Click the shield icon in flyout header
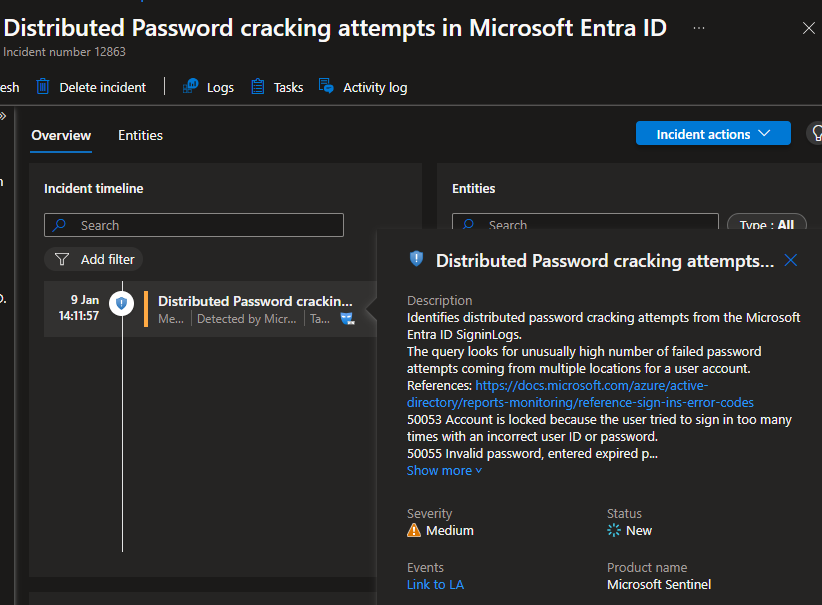Screen dimensions: 822x605 click(417, 259)
